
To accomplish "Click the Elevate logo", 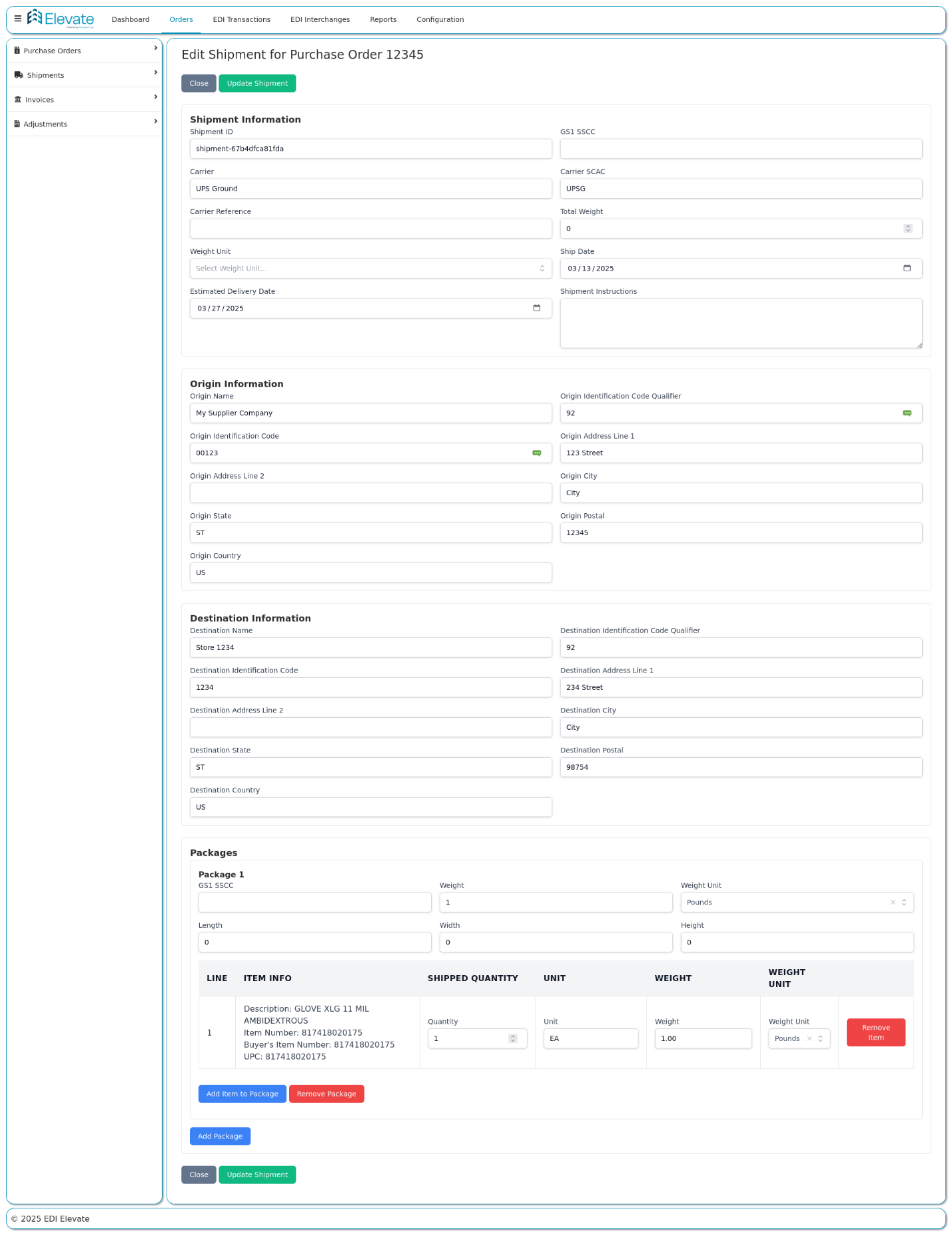I will coord(61,19).
